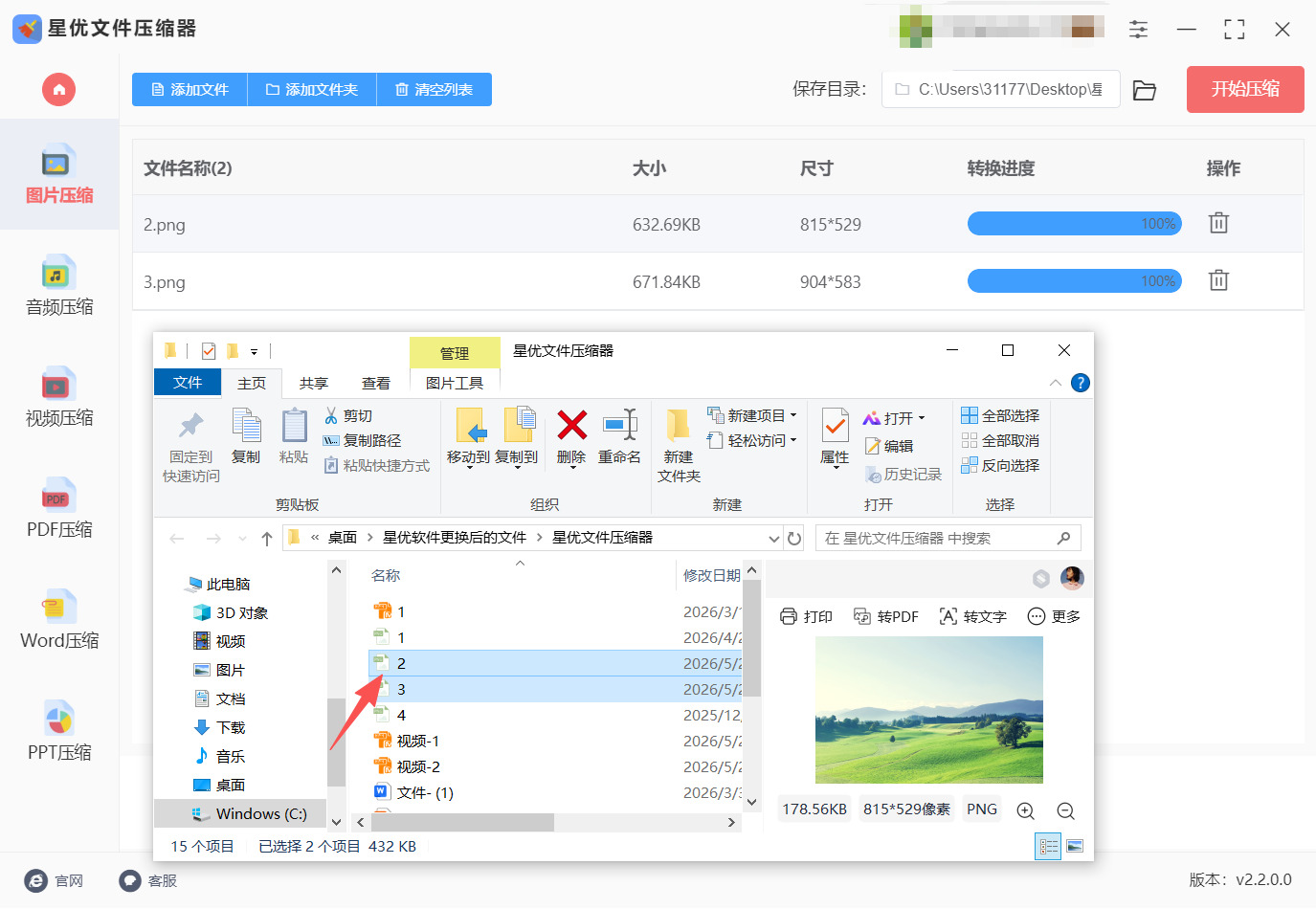Click the 开始压缩 button
1316x909 pixels.
click(x=1245, y=89)
